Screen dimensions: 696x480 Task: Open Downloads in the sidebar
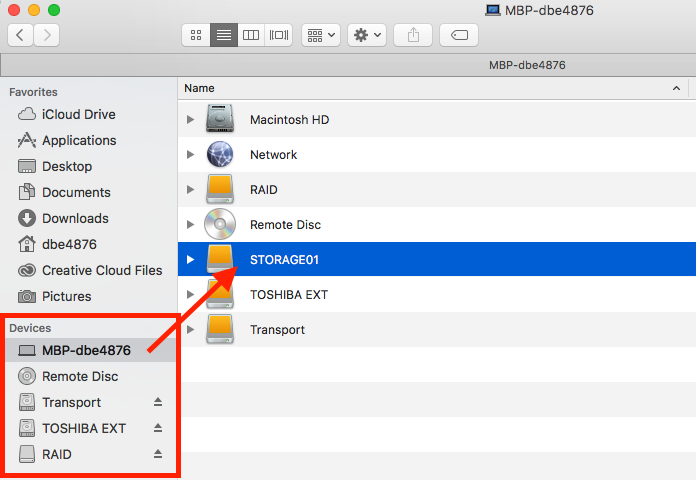75,218
